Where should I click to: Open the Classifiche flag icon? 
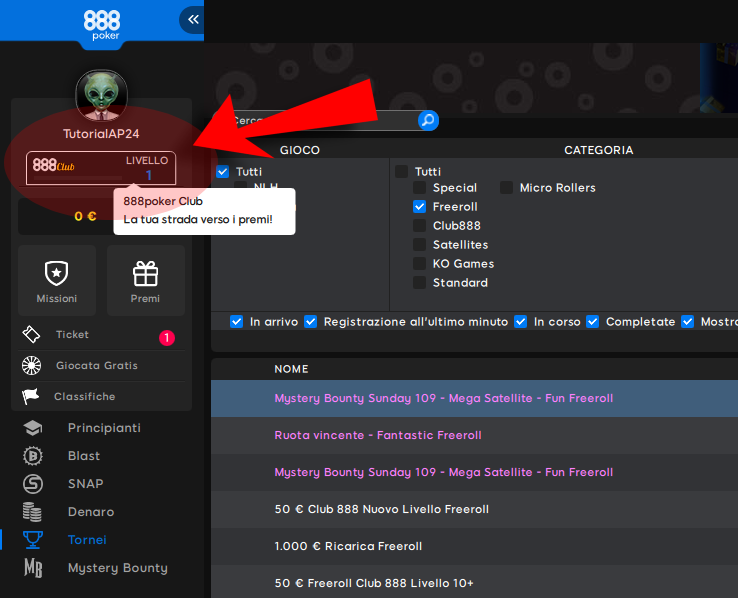[31, 396]
